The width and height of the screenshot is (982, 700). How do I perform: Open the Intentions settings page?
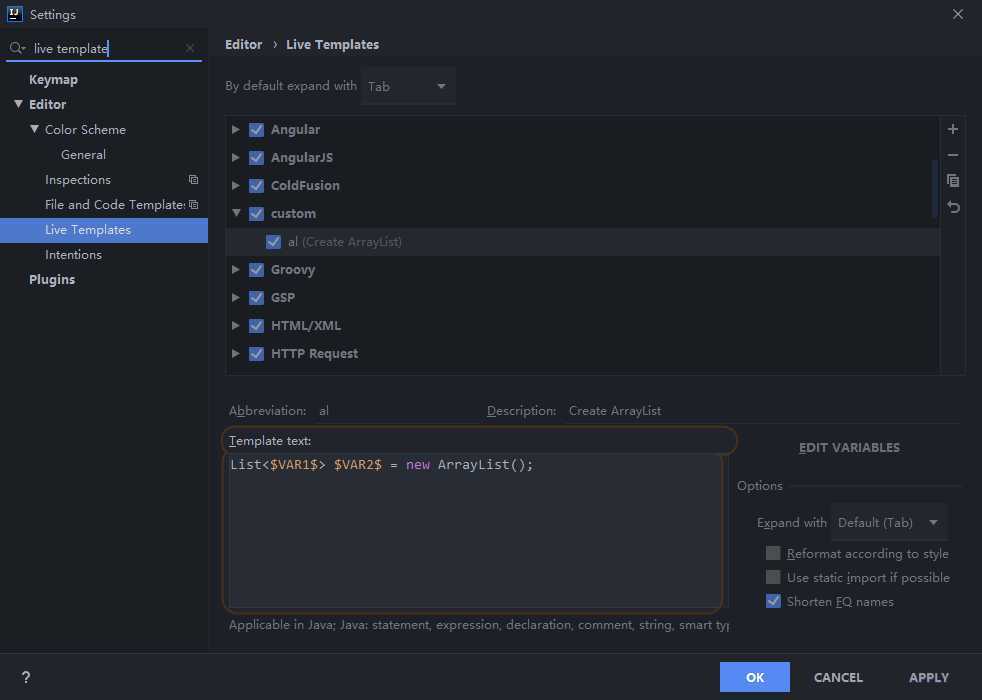point(73,255)
